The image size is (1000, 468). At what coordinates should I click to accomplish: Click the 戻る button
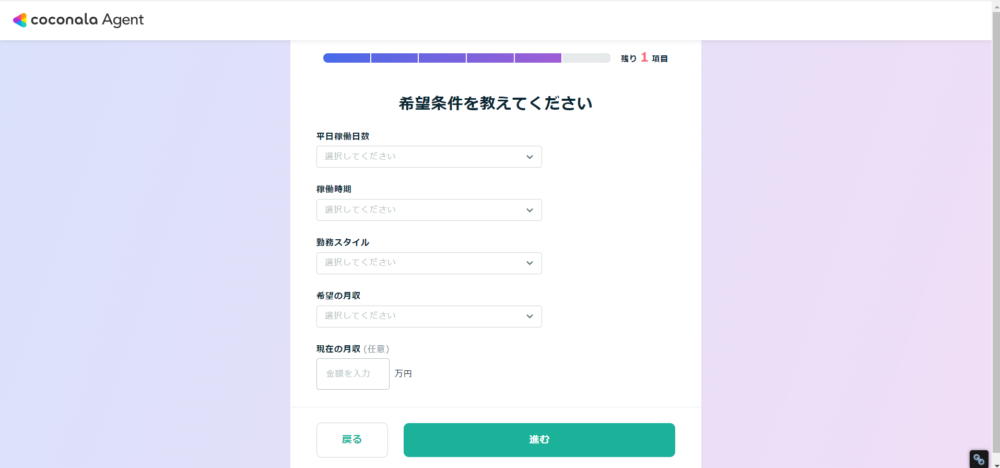(352, 440)
